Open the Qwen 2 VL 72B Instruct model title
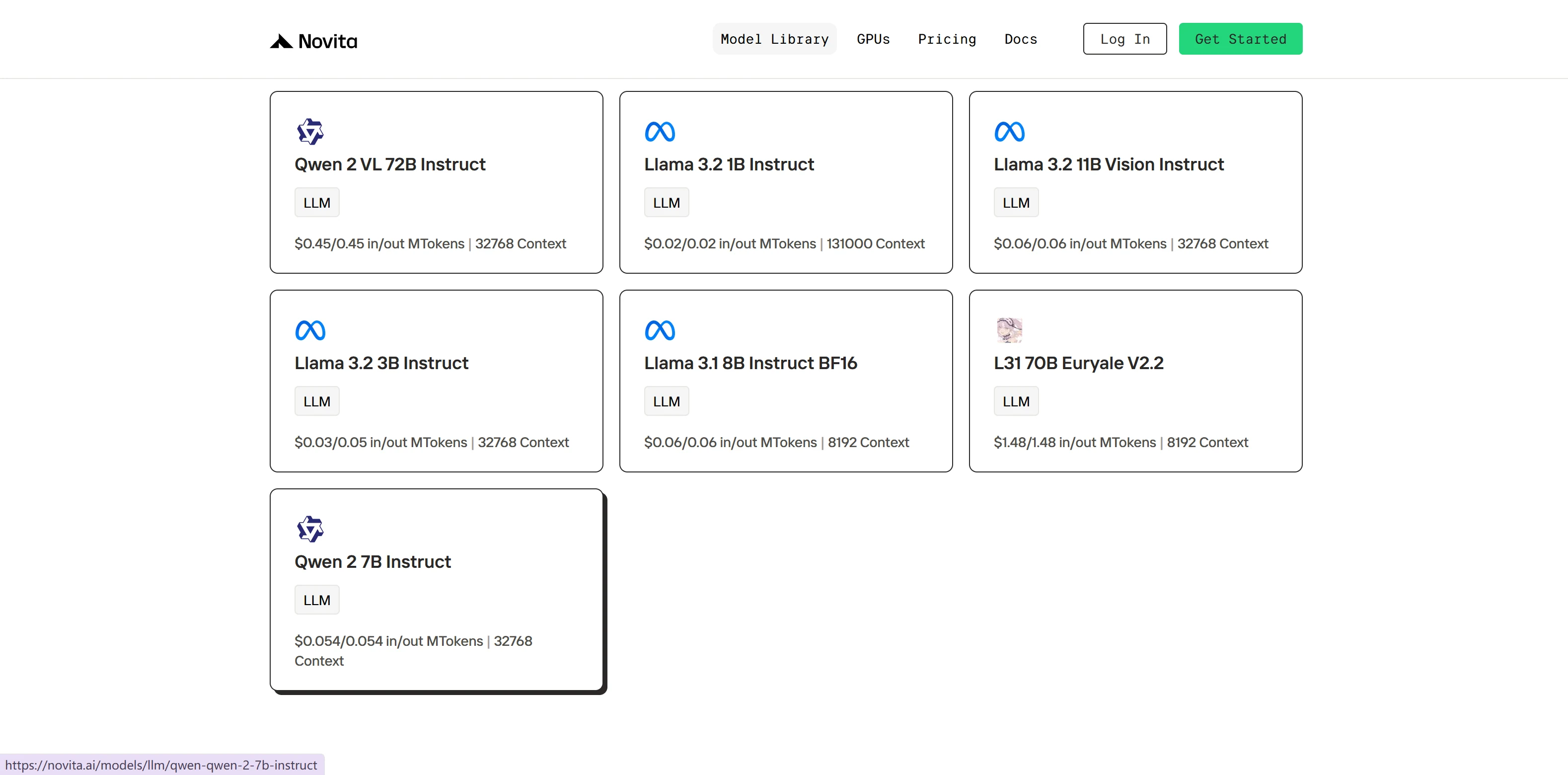Image resolution: width=1568 pixels, height=775 pixels. [x=389, y=164]
